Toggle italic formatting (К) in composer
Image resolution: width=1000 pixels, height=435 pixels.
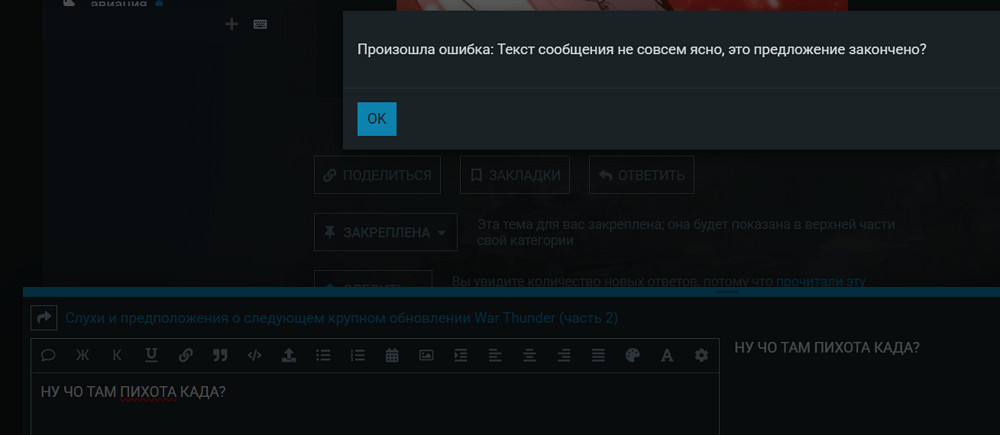[x=117, y=355]
